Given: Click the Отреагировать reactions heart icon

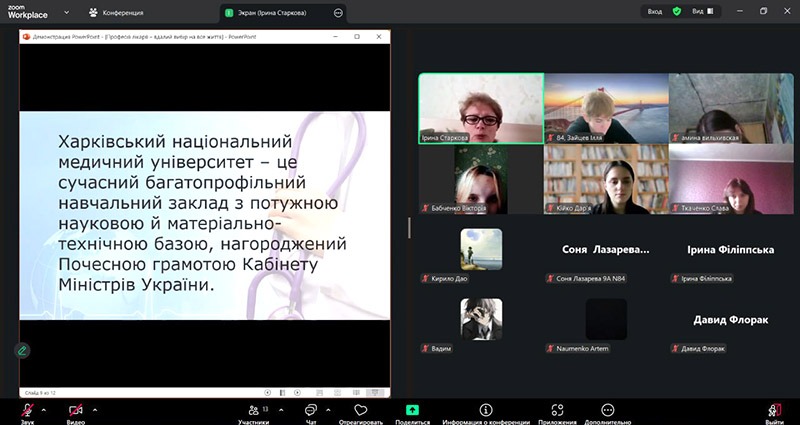Looking at the screenshot, I should click(360, 410).
